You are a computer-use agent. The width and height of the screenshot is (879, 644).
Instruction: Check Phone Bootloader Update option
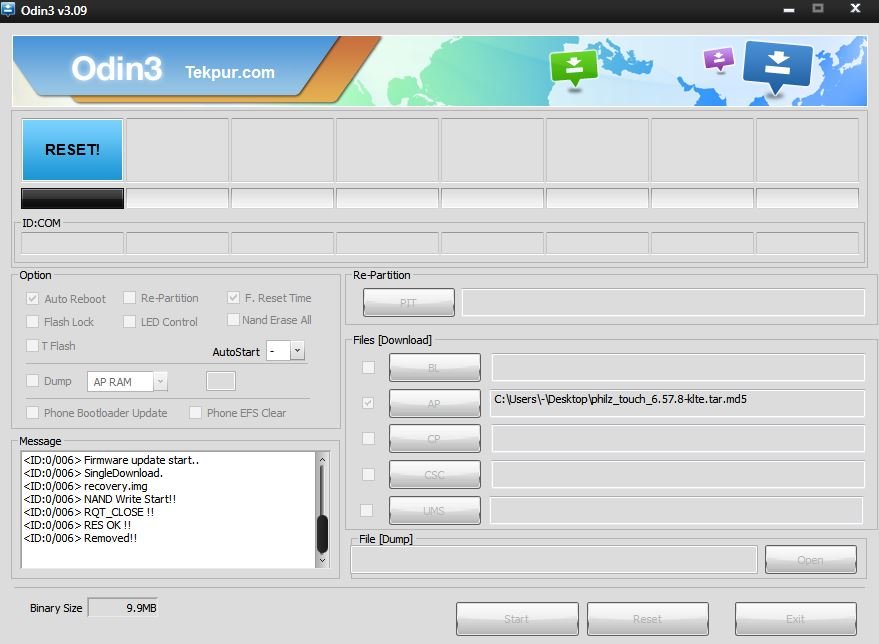pos(33,413)
